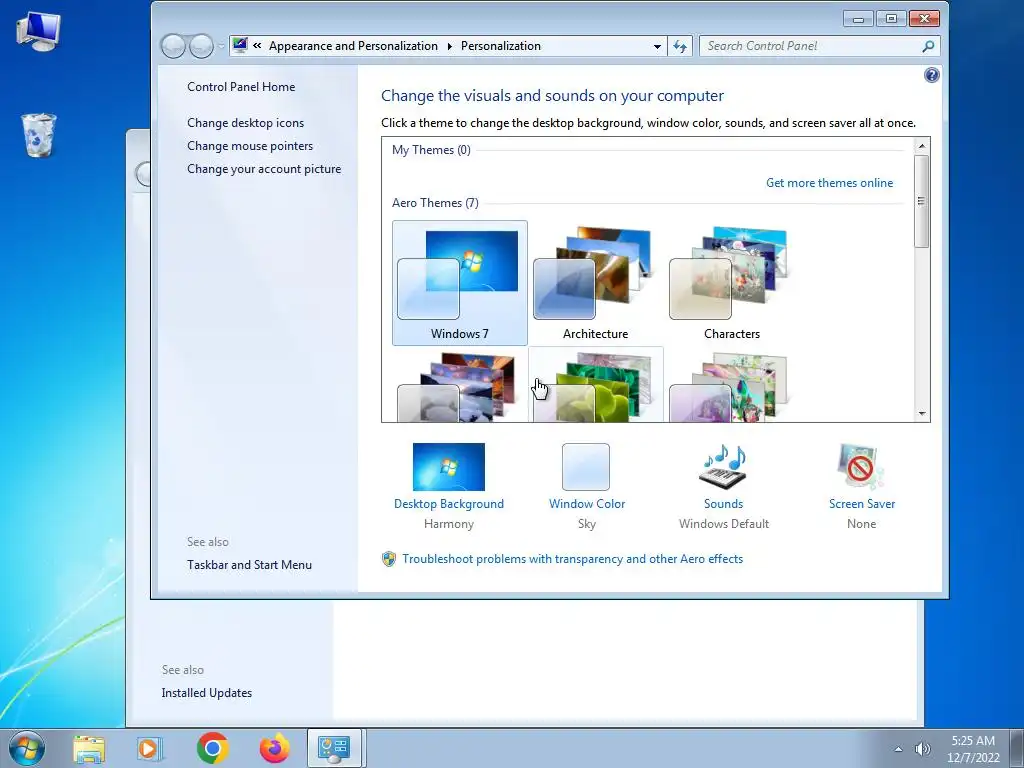Click the Forward navigation arrow button
Image resolution: width=1024 pixels, height=768 pixels.
click(x=201, y=46)
